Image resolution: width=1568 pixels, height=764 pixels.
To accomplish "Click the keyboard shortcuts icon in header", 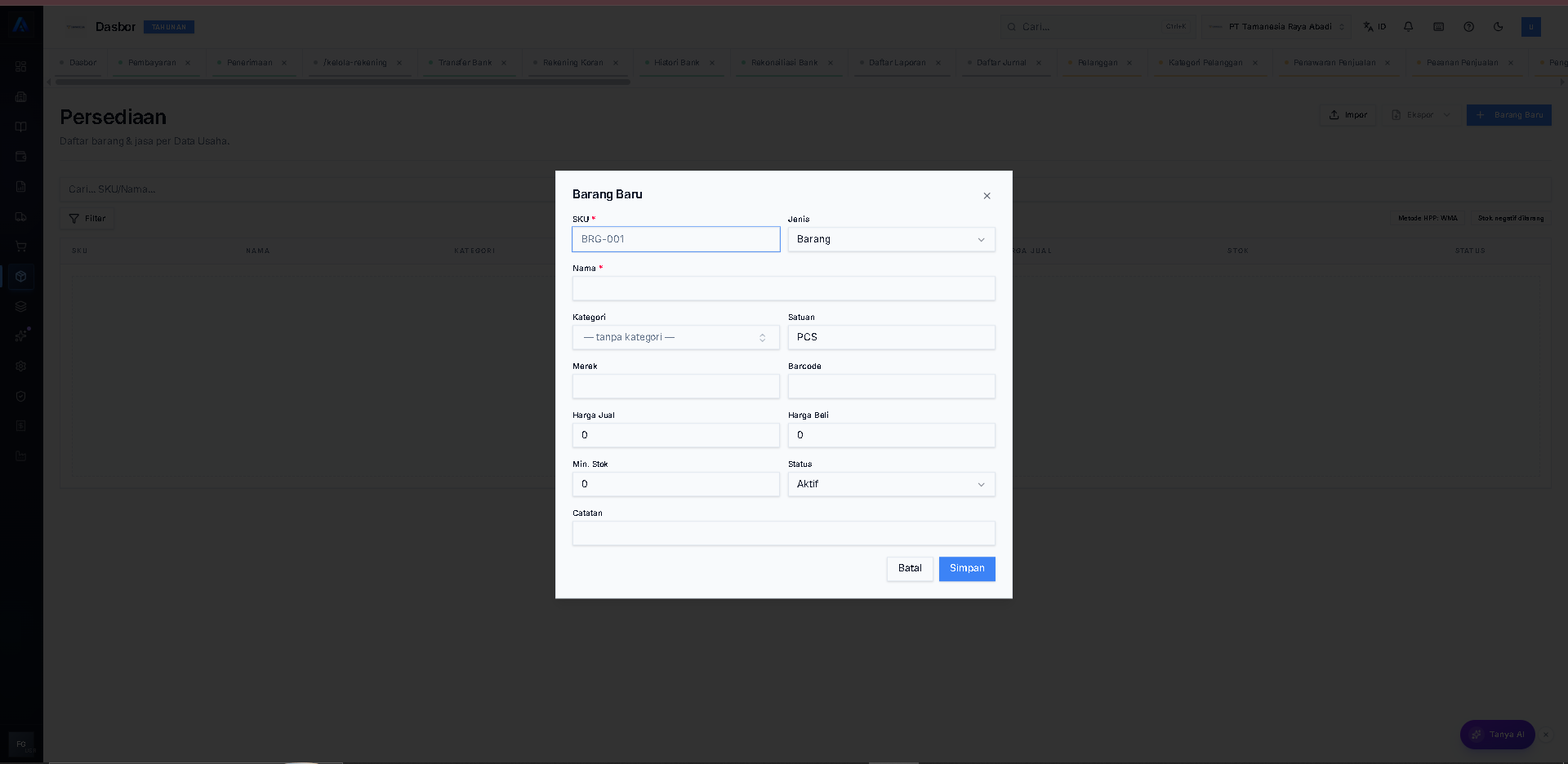I will (1438, 27).
